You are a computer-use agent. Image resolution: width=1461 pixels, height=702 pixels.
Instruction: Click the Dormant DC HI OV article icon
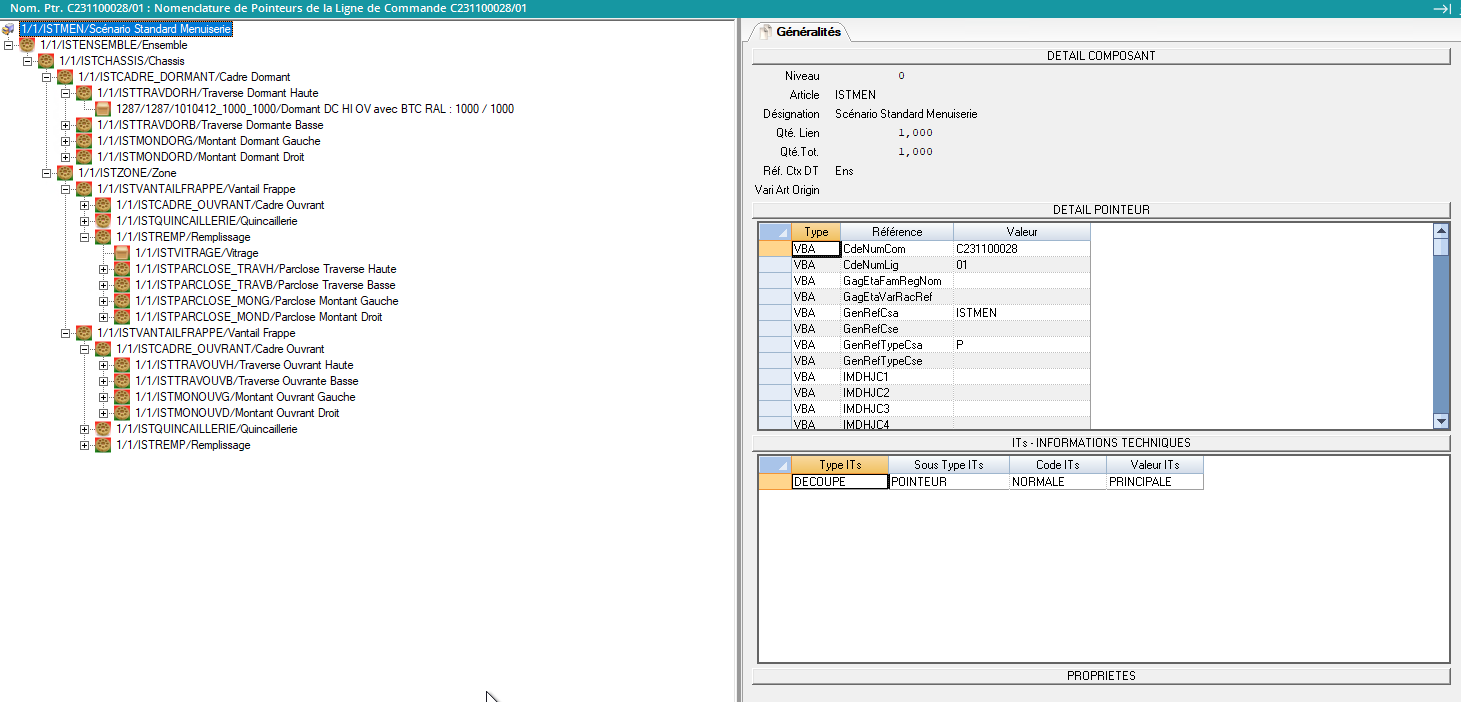pos(103,109)
